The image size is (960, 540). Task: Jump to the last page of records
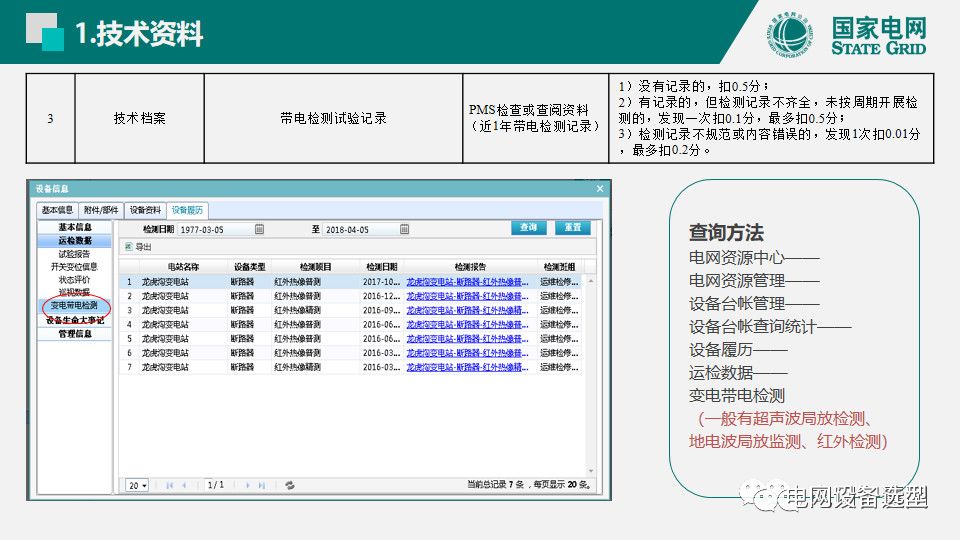pos(262,485)
